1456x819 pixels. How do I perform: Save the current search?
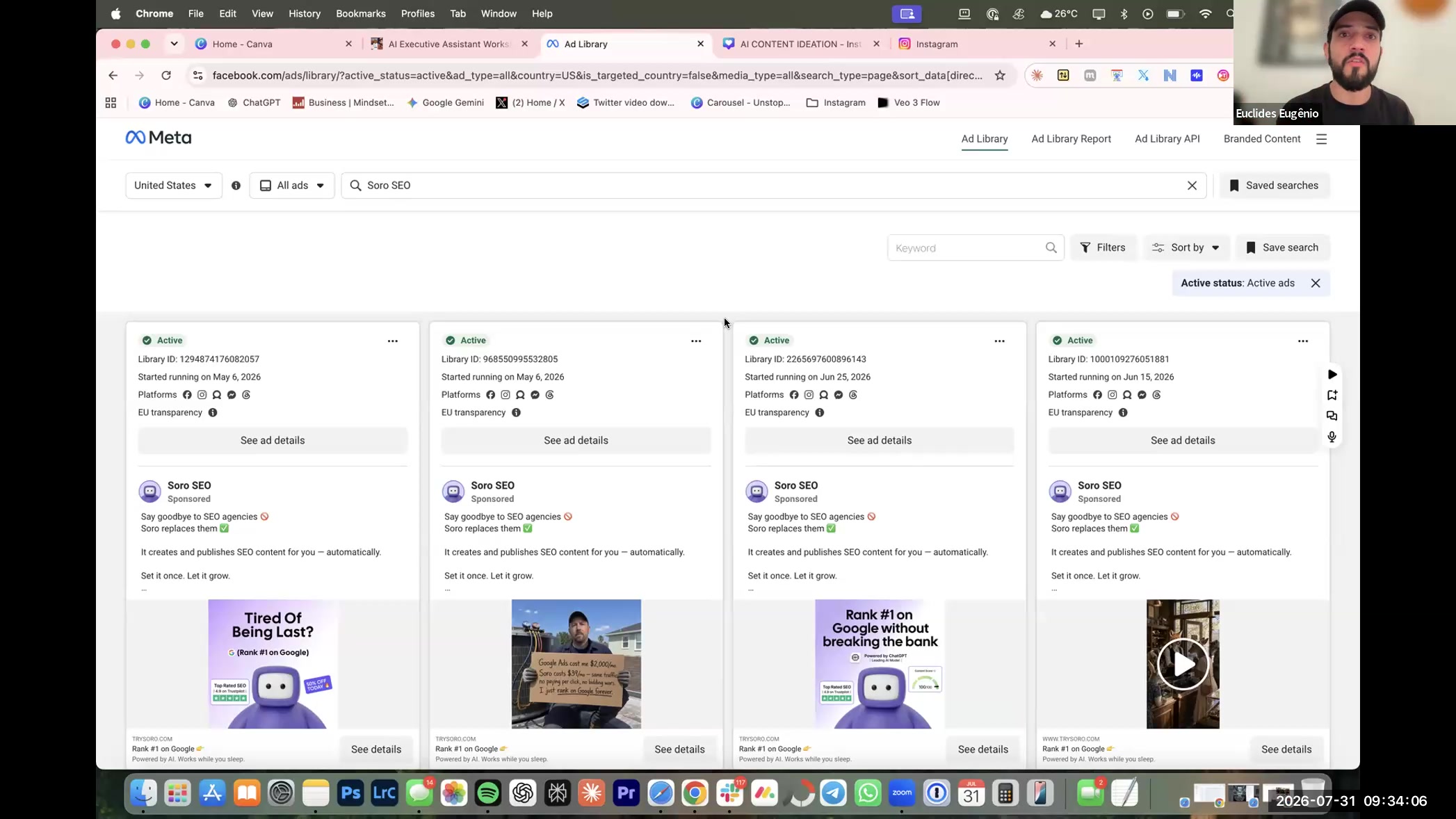point(1282,248)
